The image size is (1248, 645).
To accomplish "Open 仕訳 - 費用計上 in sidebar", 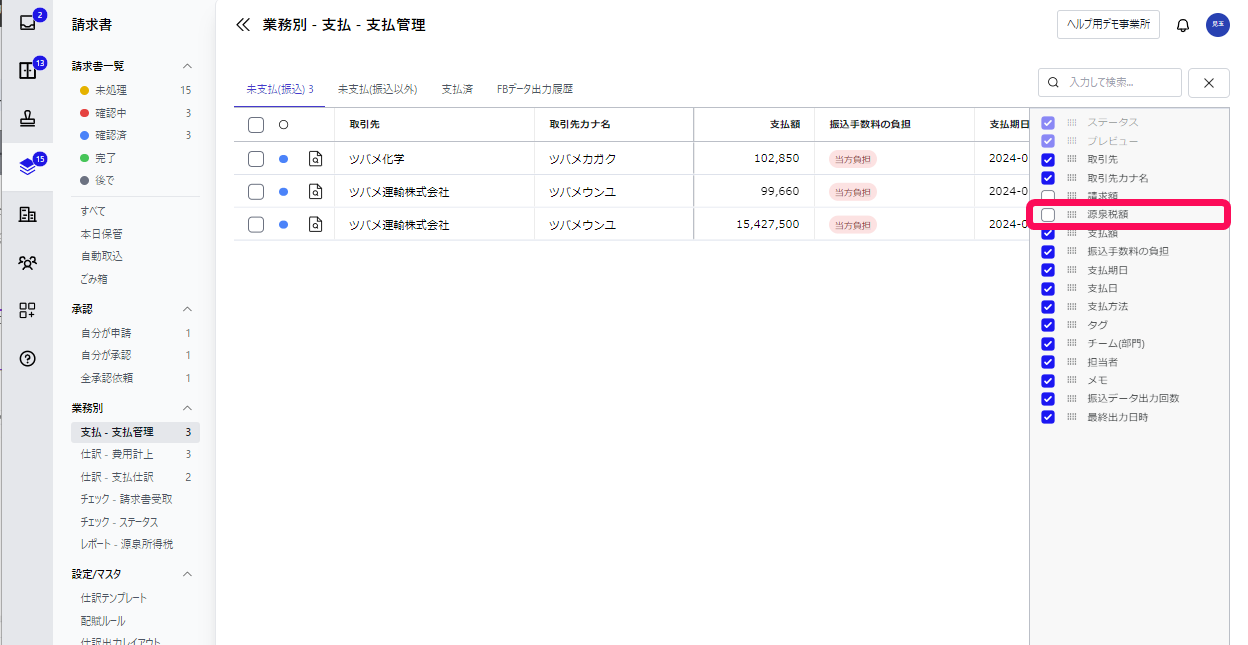I will click(x=135, y=454).
